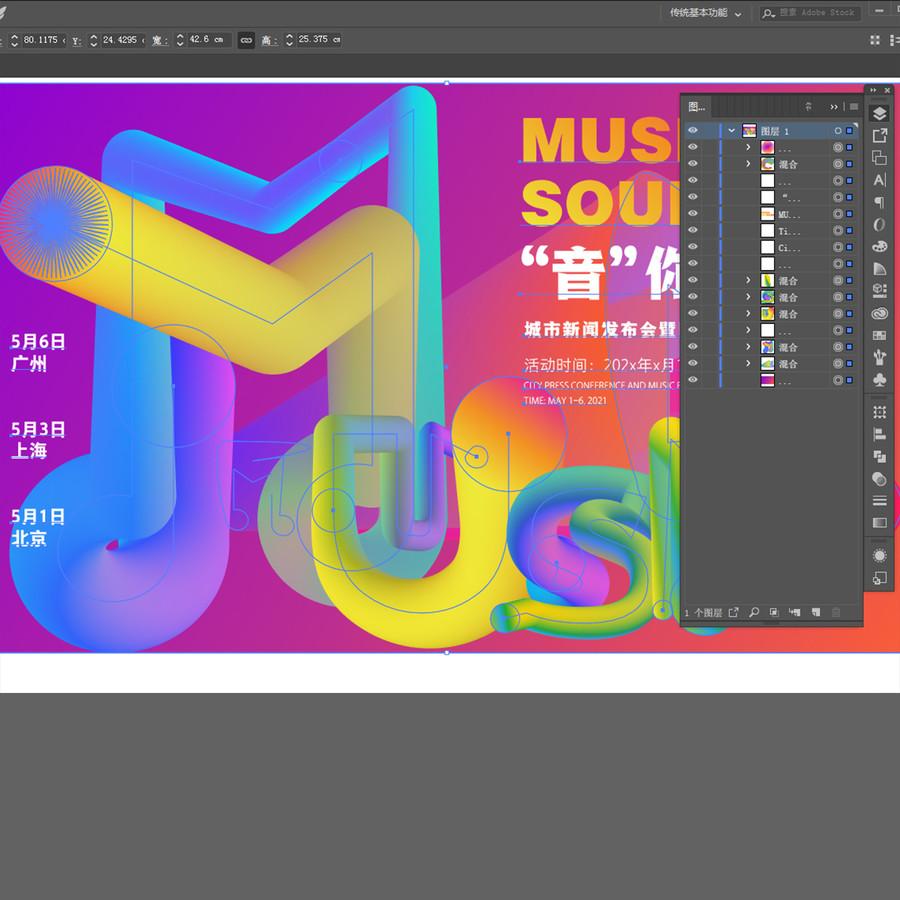Open the 3D cube Libraries panel icon
Screen dimensions: 900x900
tap(879, 290)
